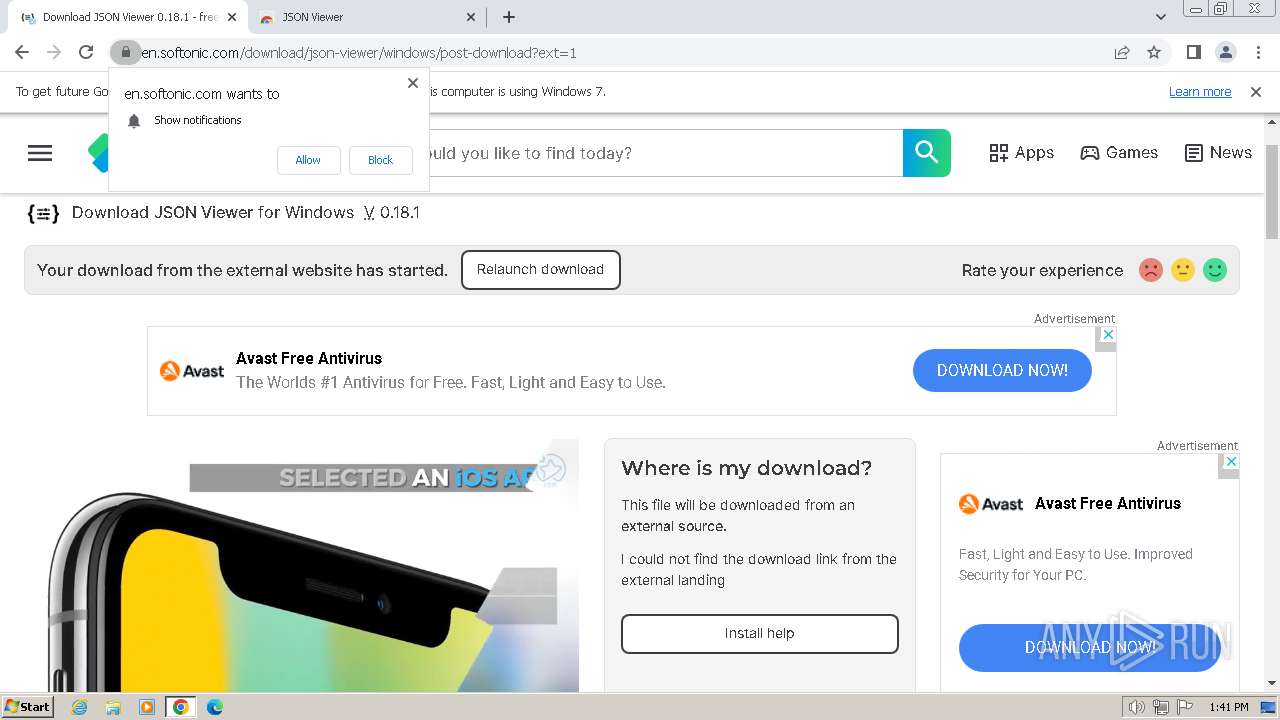Open the Games section
Viewport: 1280px width, 720px height.
[x=1119, y=153]
